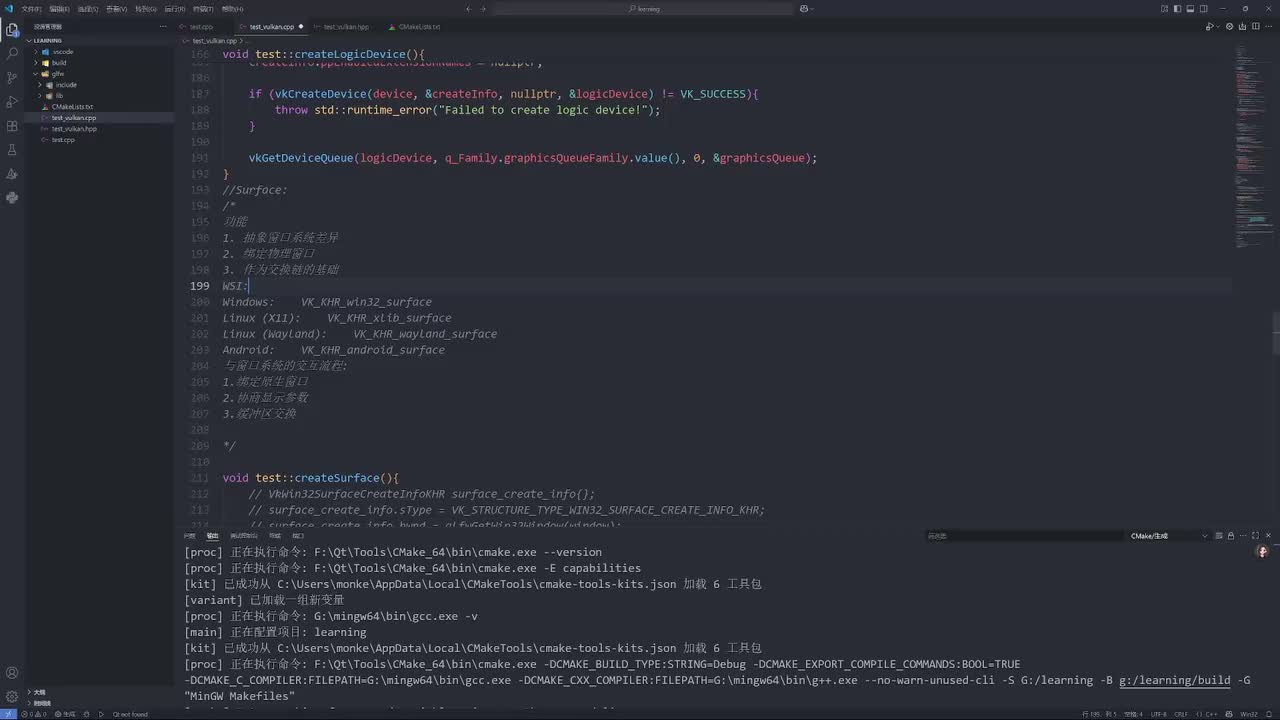Open the editor More Actions ellipsis menu
The height and width of the screenshot is (720, 1280).
pos(1268,26)
